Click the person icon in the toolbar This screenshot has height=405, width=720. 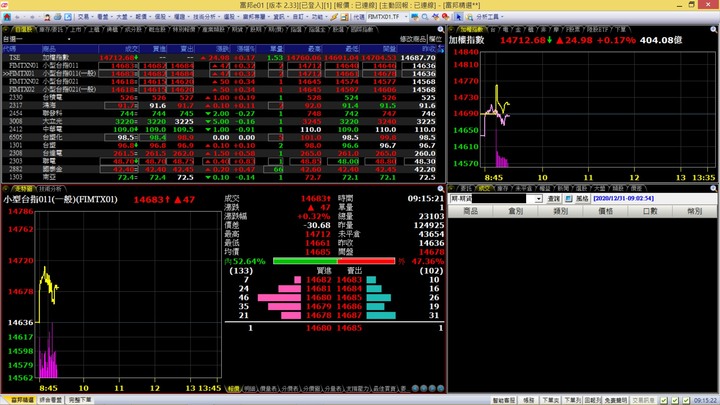47,17
